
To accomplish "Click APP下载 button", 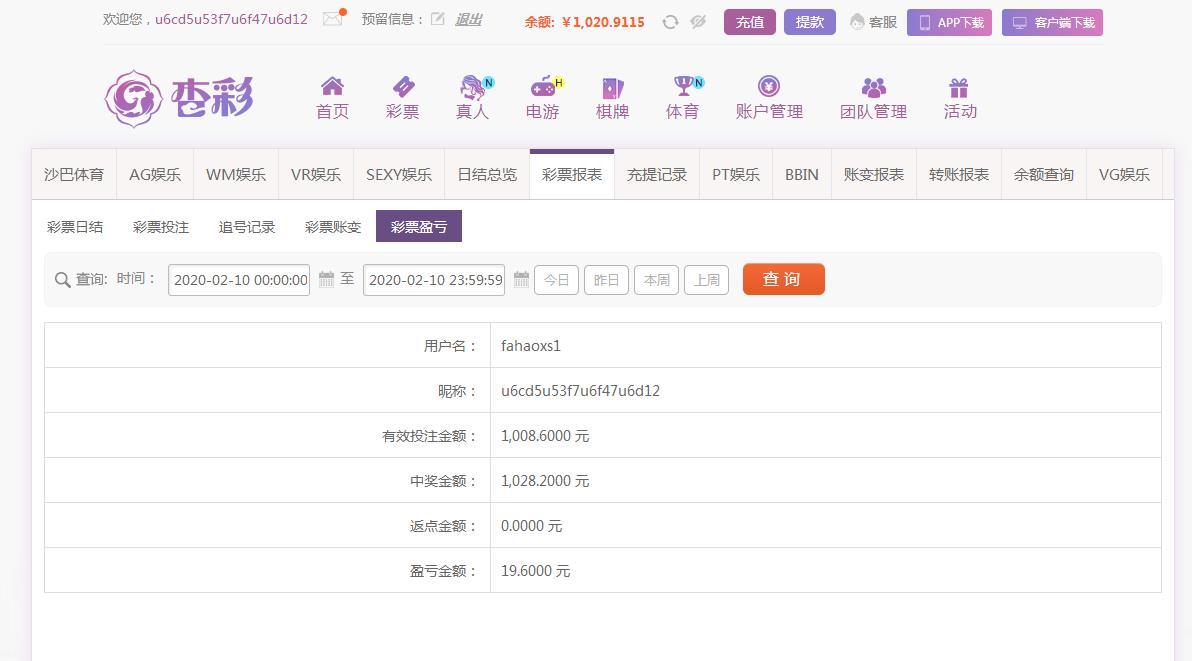I will (x=949, y=22).
